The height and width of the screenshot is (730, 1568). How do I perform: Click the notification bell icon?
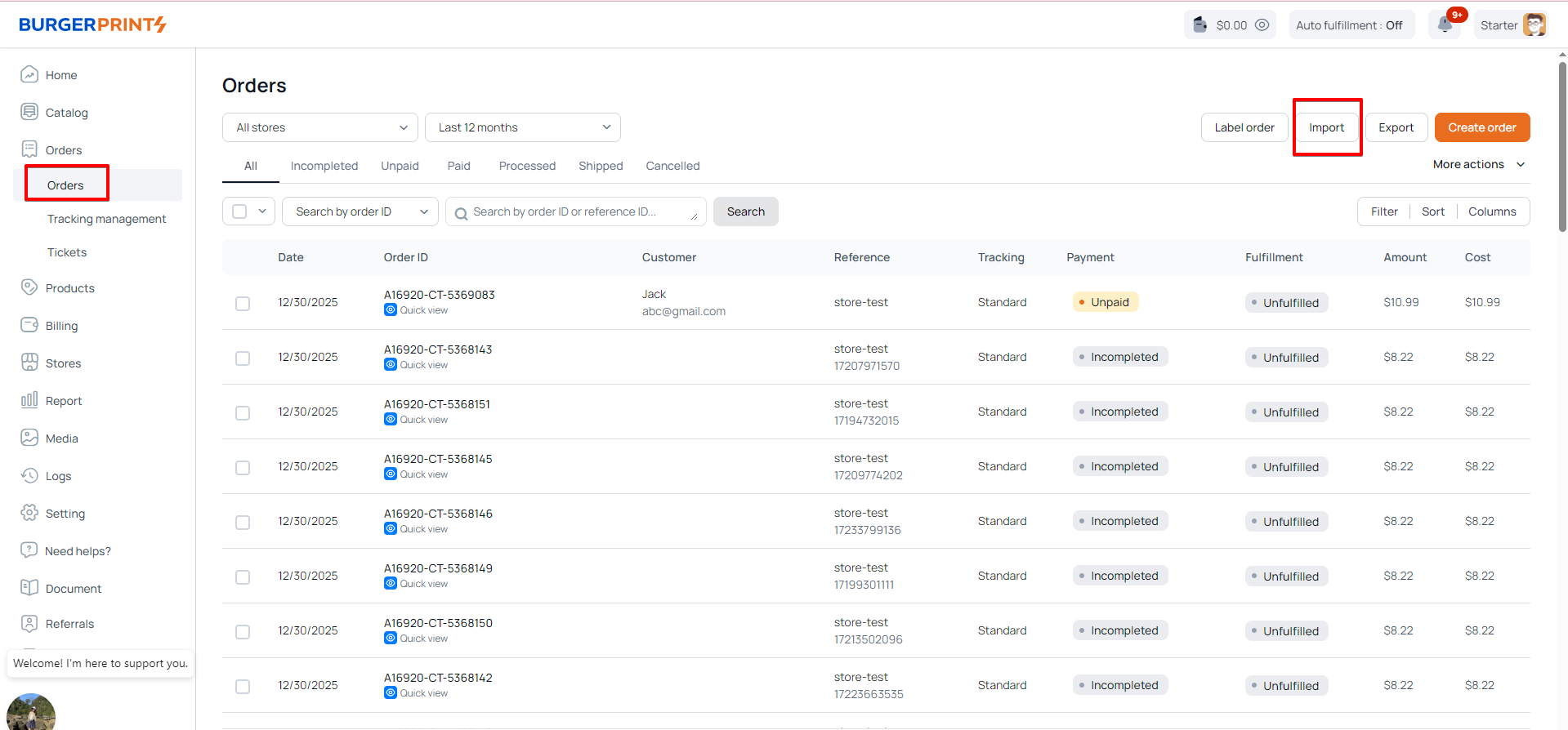click(x=1445, y=24)
